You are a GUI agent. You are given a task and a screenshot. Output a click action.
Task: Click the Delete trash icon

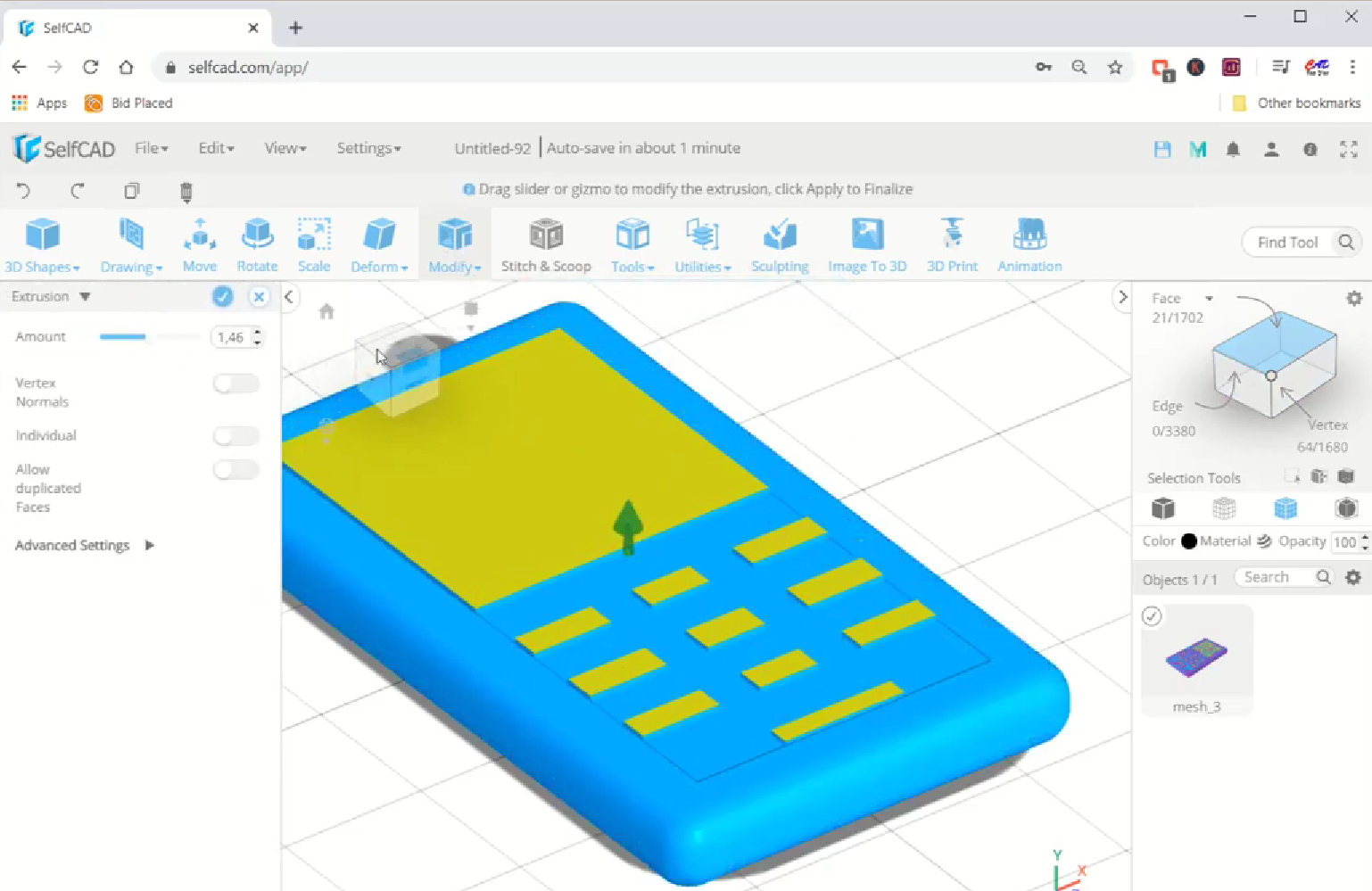click(186, 192)
